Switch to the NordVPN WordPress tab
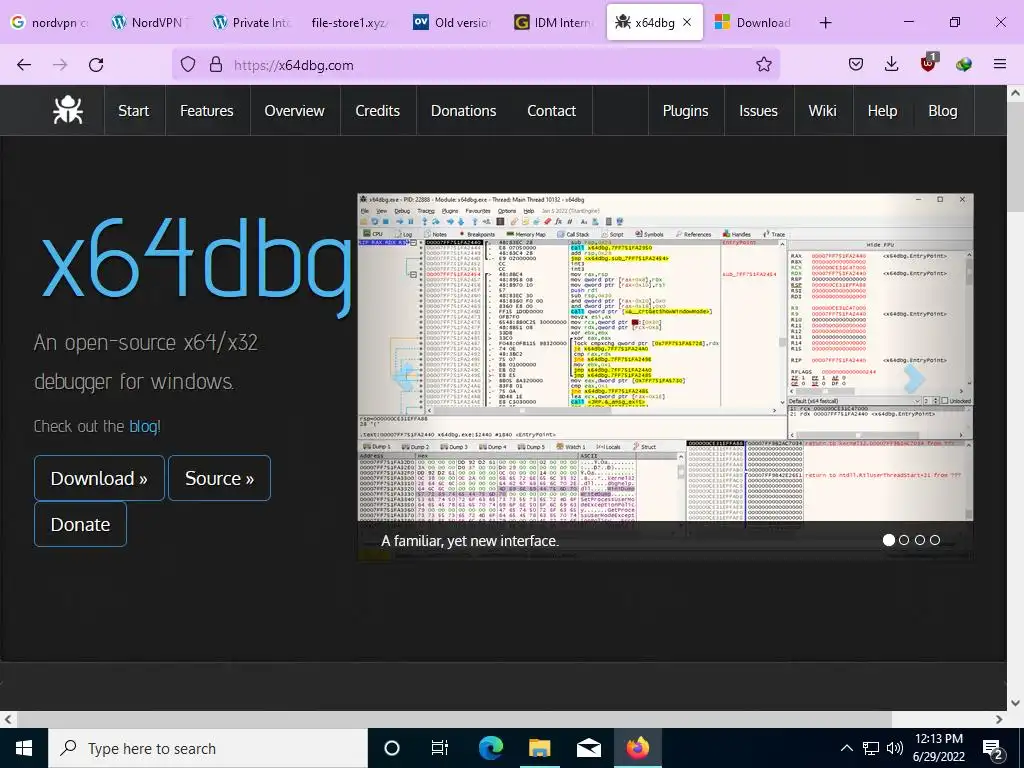Viewport: 1024px width, 768px height. click(x=150, y=22)
